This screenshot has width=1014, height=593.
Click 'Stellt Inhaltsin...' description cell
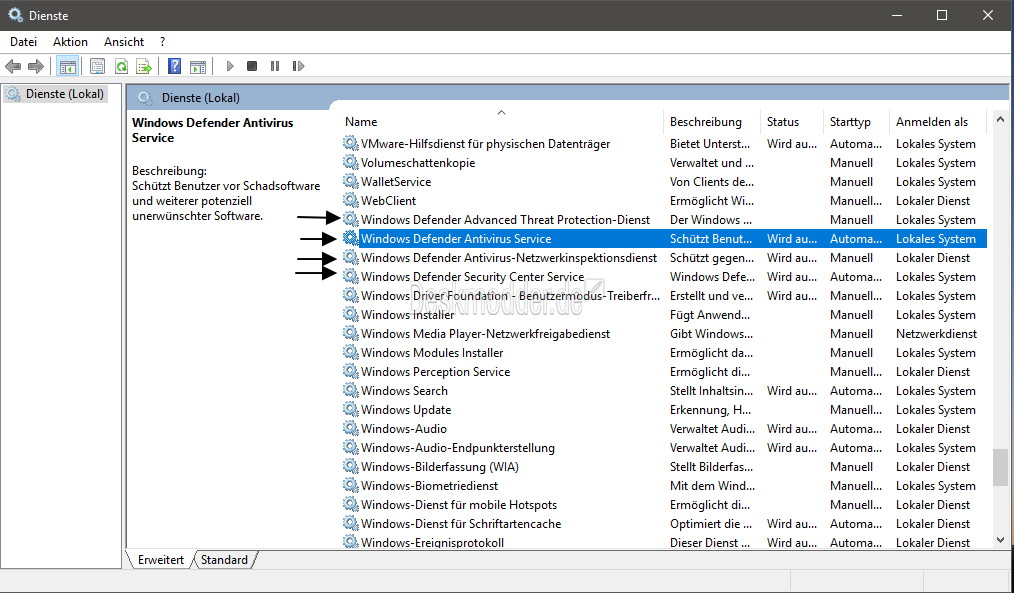[x=711, y=391]
